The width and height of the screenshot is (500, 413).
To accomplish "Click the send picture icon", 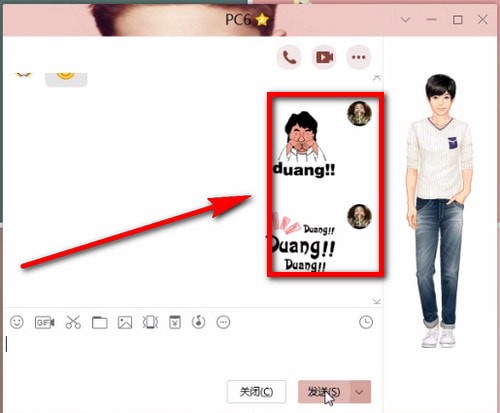I will click(125, 323).
